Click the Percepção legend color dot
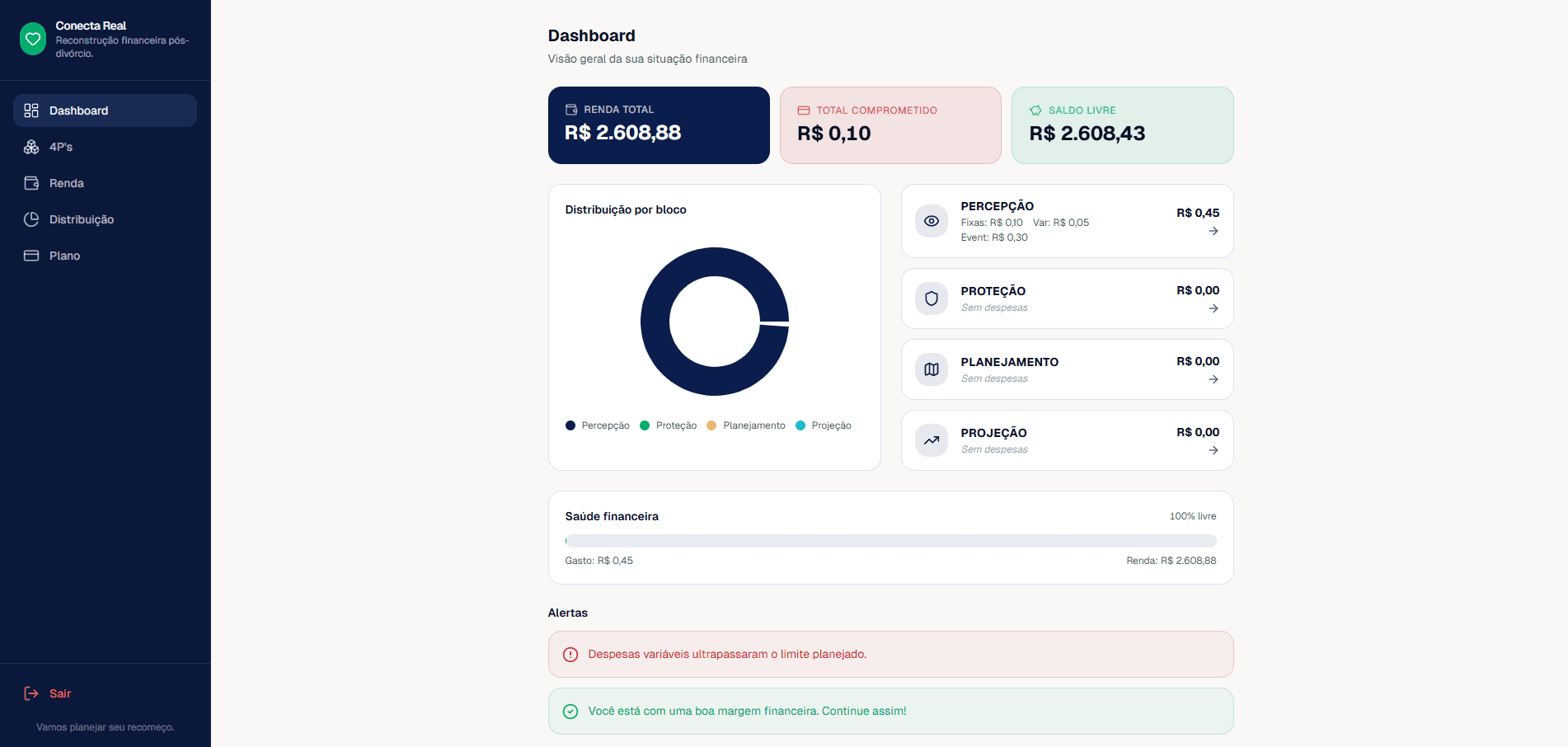The image size is (1568, 747). (570, 425)
